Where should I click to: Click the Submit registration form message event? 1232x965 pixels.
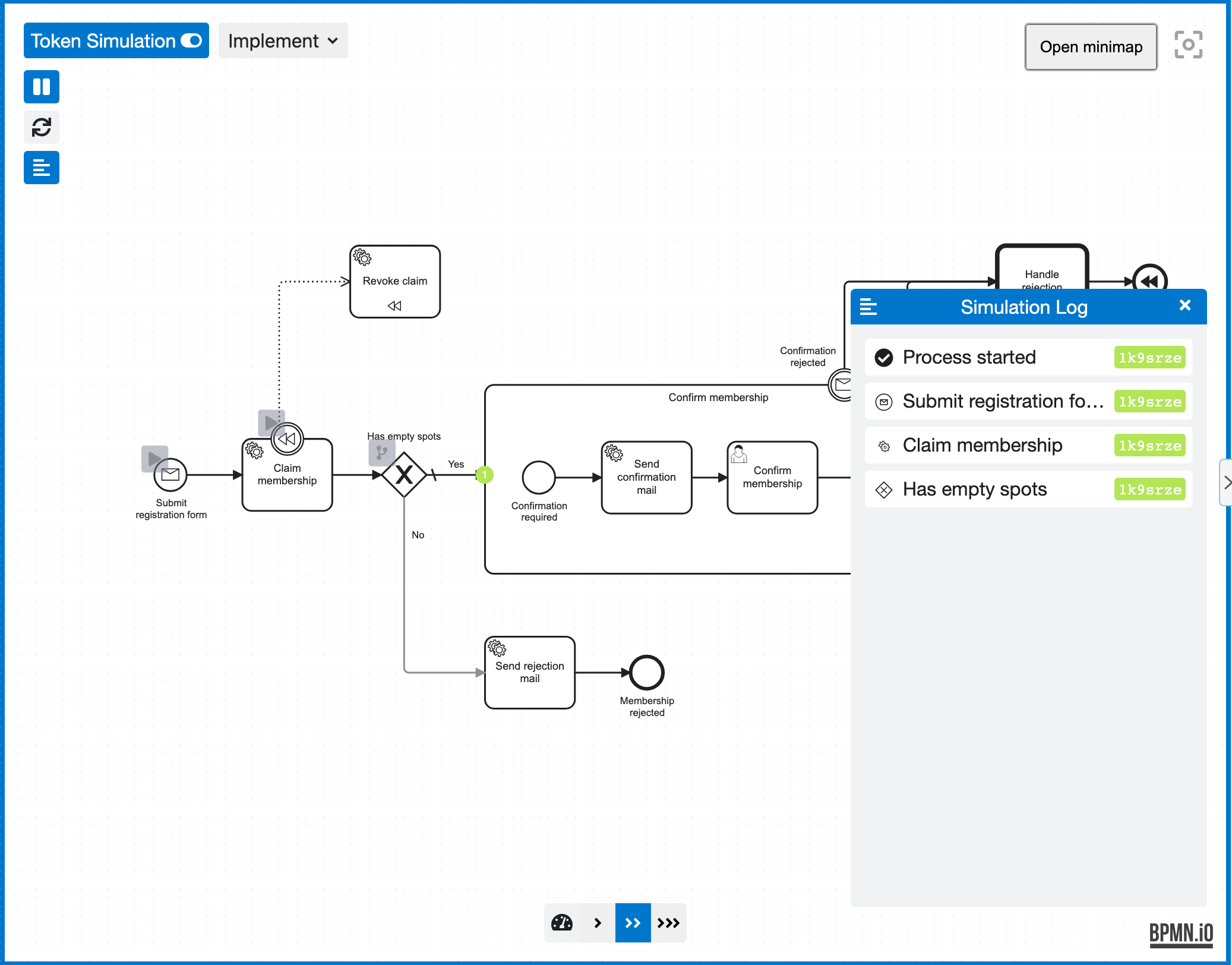click(170, 475)
